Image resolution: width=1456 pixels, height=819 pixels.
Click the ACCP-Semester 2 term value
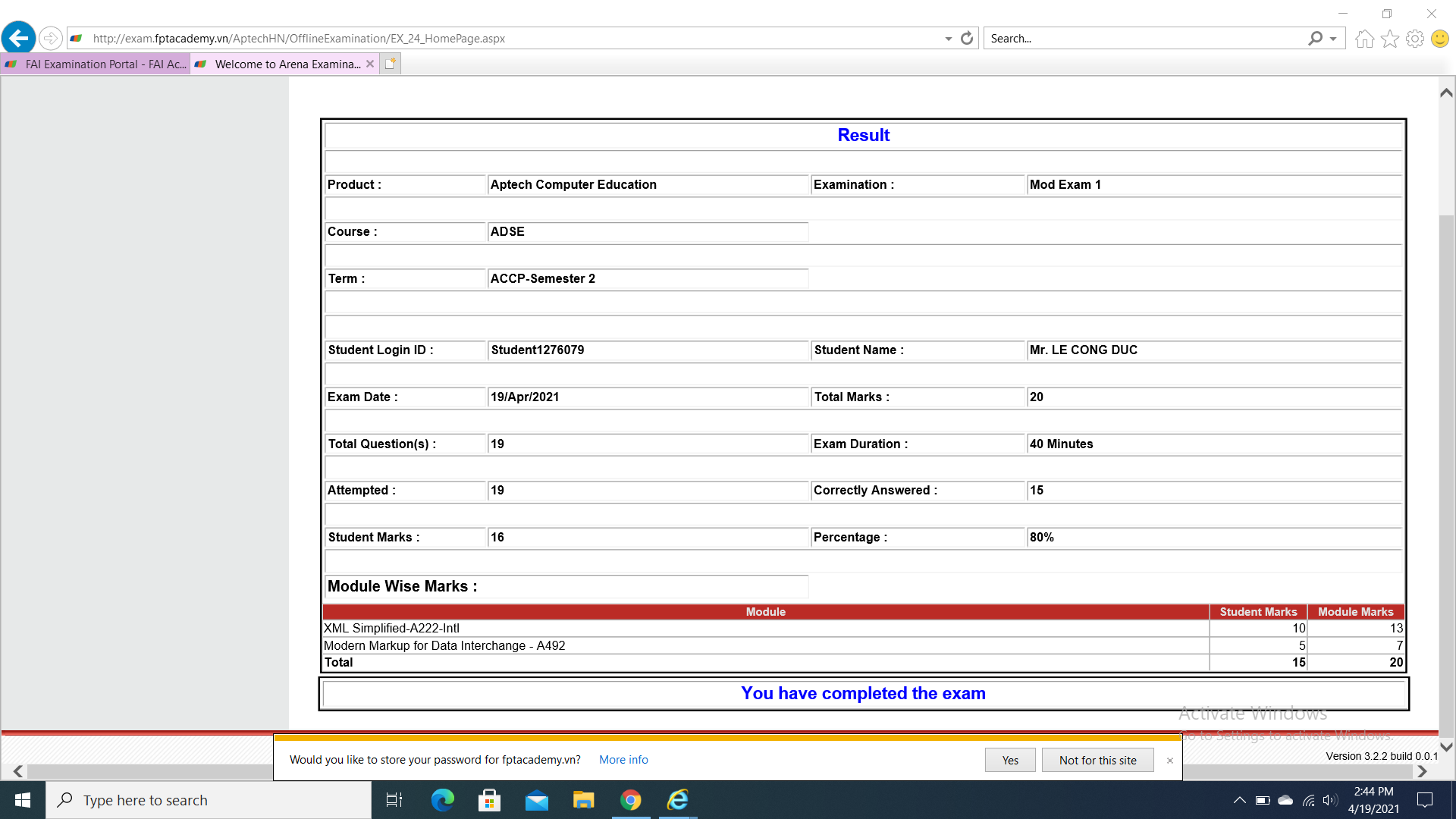[542, 279]
